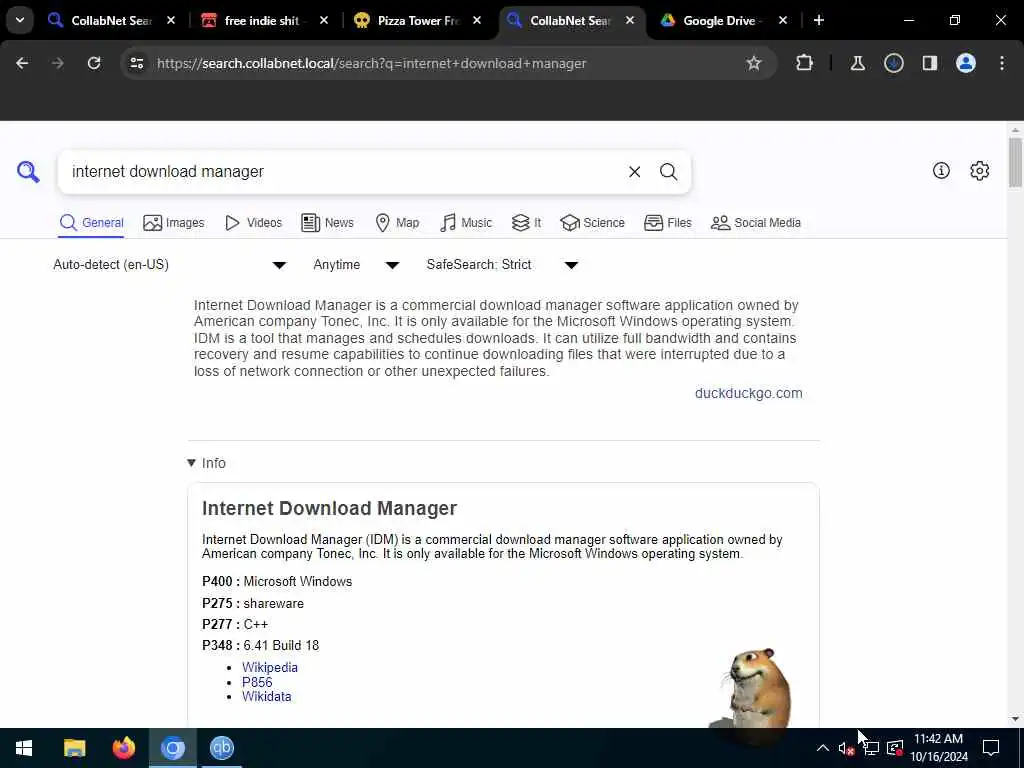1024x768 pixels.
Task: Go back to previous page
Action: (22, 63)
